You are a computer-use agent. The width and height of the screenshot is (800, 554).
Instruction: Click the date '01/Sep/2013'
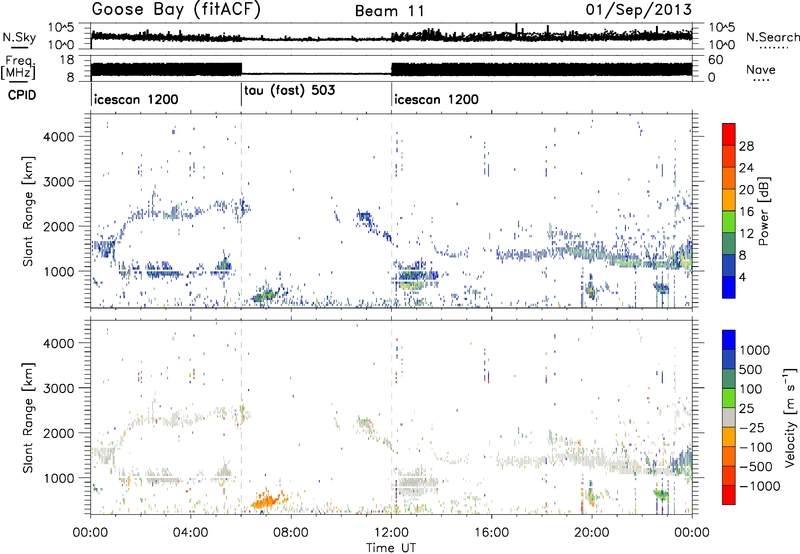[x=639, y=10]
